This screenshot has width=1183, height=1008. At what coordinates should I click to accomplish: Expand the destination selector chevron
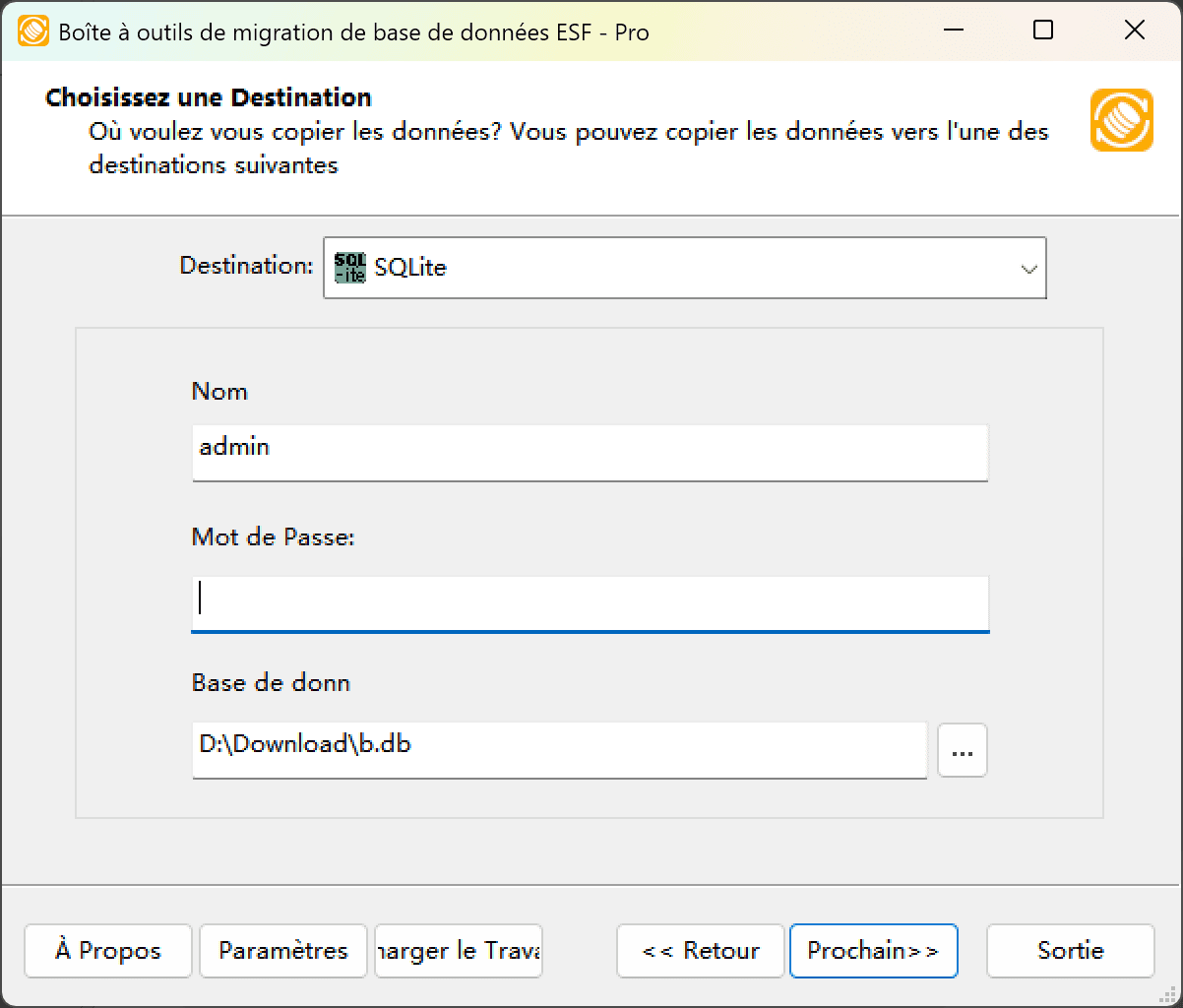pyautogui.click(x=1029, y=268)
